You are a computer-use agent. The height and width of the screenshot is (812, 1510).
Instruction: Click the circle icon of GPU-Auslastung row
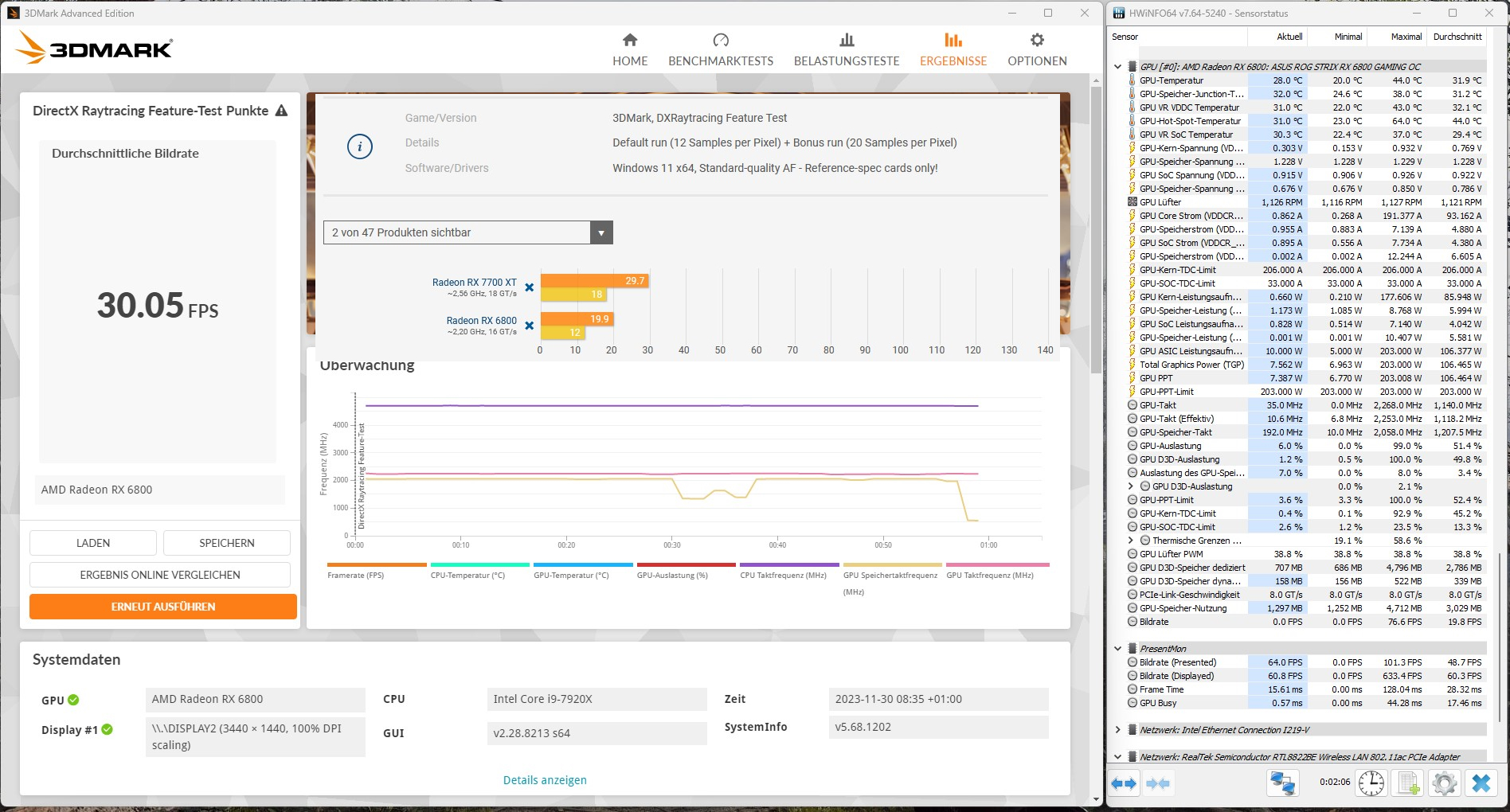pyautogui.click(x=1132, y=446)
